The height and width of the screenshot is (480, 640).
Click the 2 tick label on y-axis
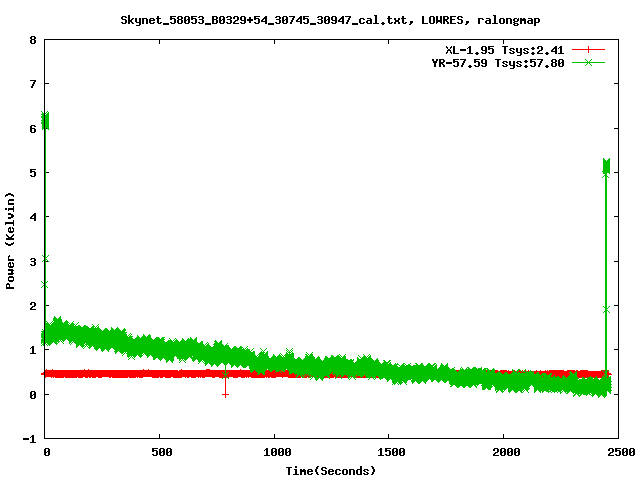tap(33, 306)
